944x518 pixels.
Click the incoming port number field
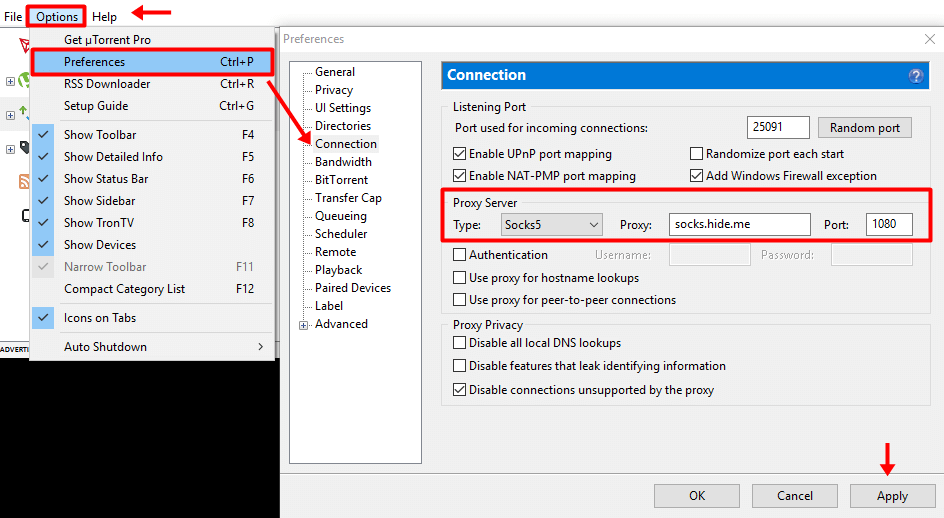point(778,127)
